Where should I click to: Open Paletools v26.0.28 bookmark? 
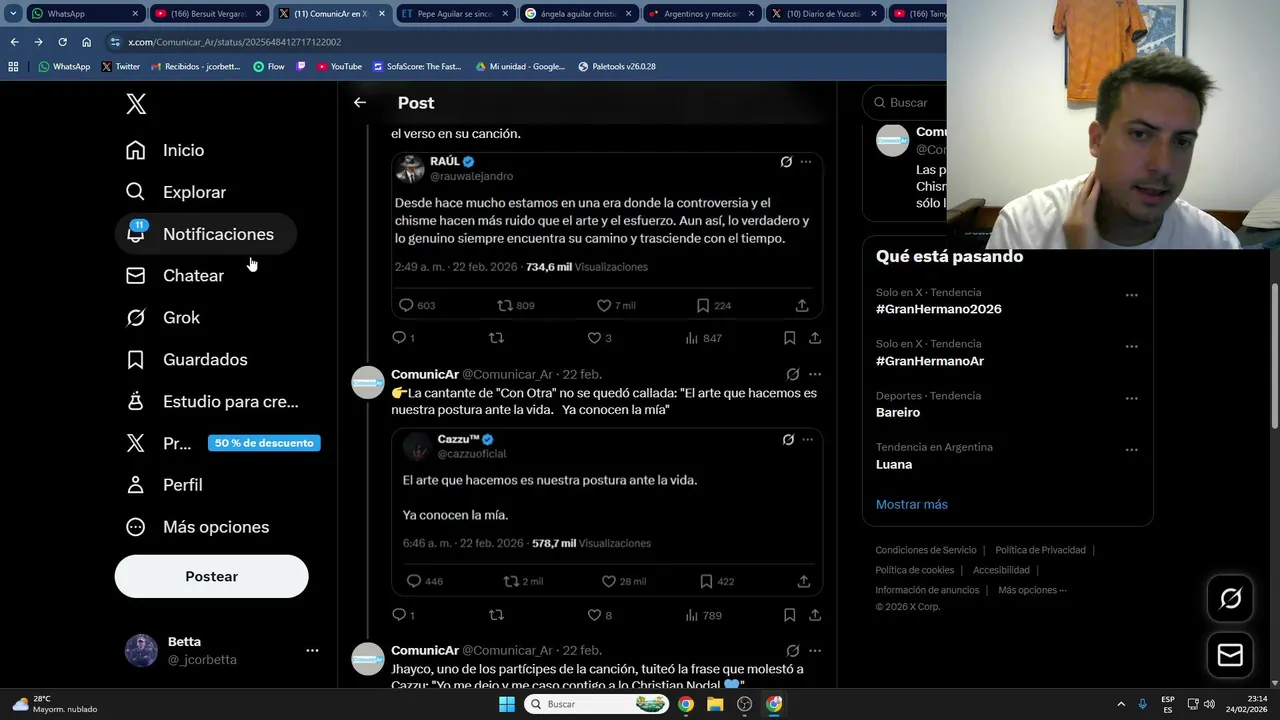617,66
